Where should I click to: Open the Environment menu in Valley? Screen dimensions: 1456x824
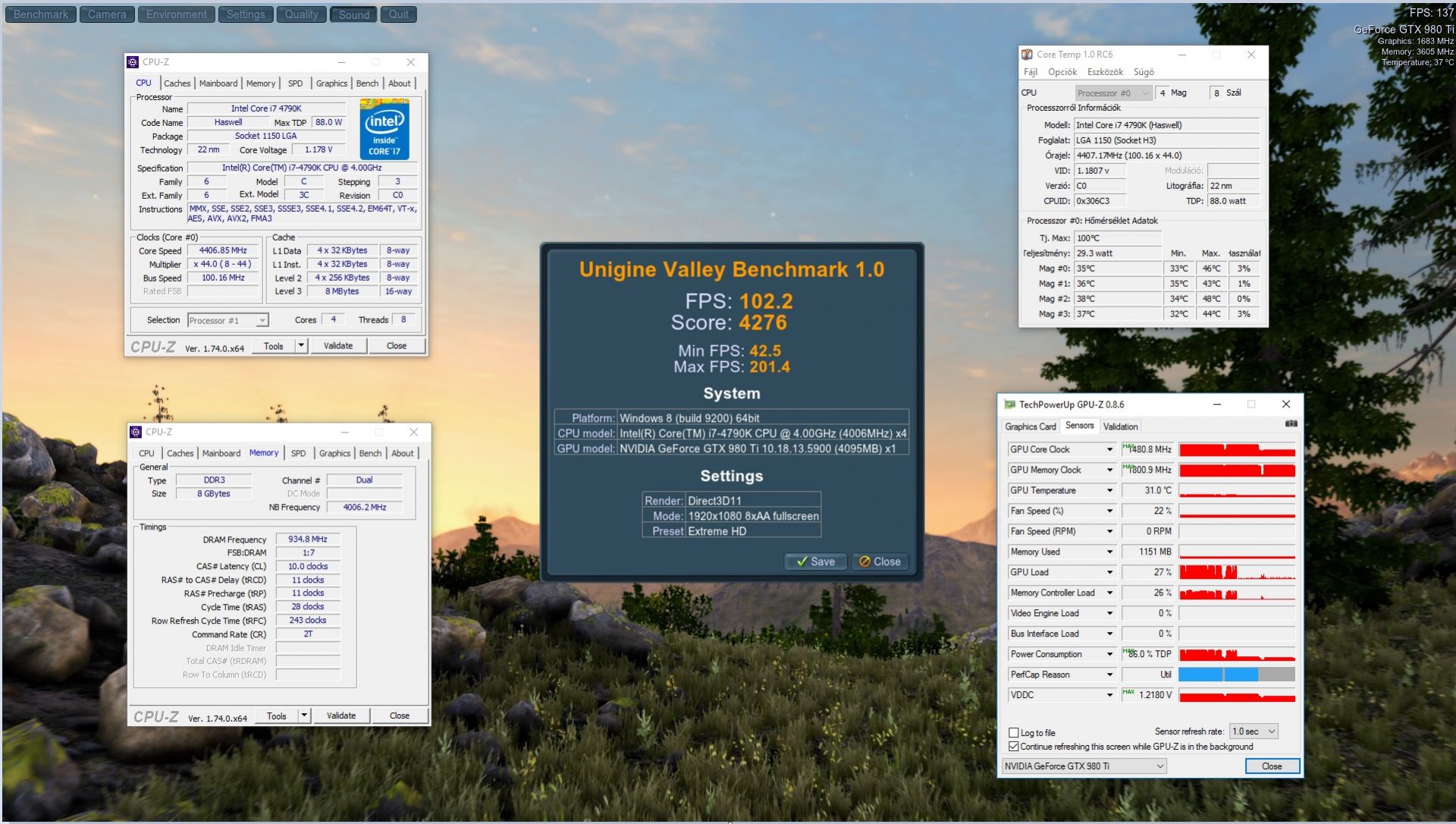click(177, 14)
